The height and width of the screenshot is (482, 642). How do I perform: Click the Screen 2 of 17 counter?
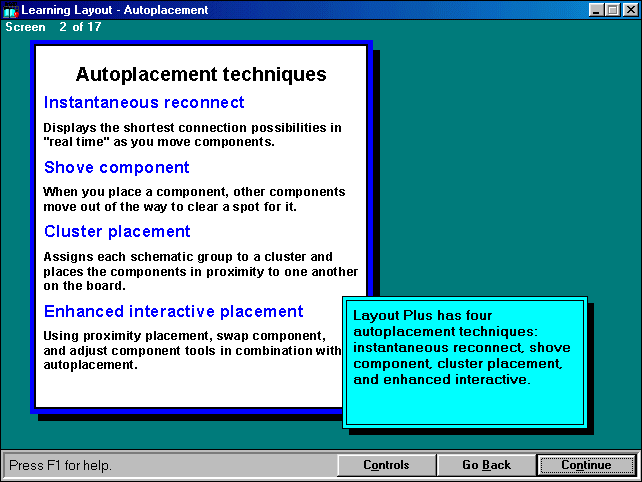pos(53,27)
